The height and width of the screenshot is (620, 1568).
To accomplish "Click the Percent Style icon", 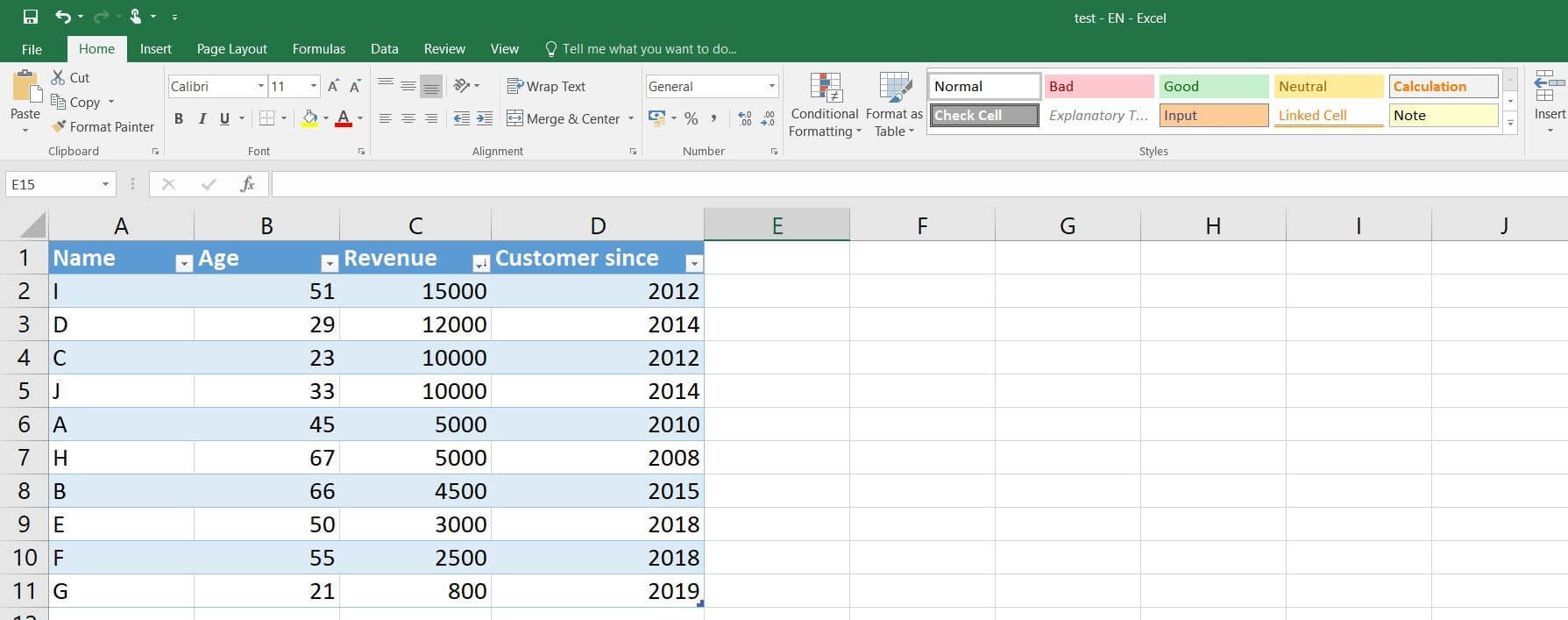I will [692, 118].
